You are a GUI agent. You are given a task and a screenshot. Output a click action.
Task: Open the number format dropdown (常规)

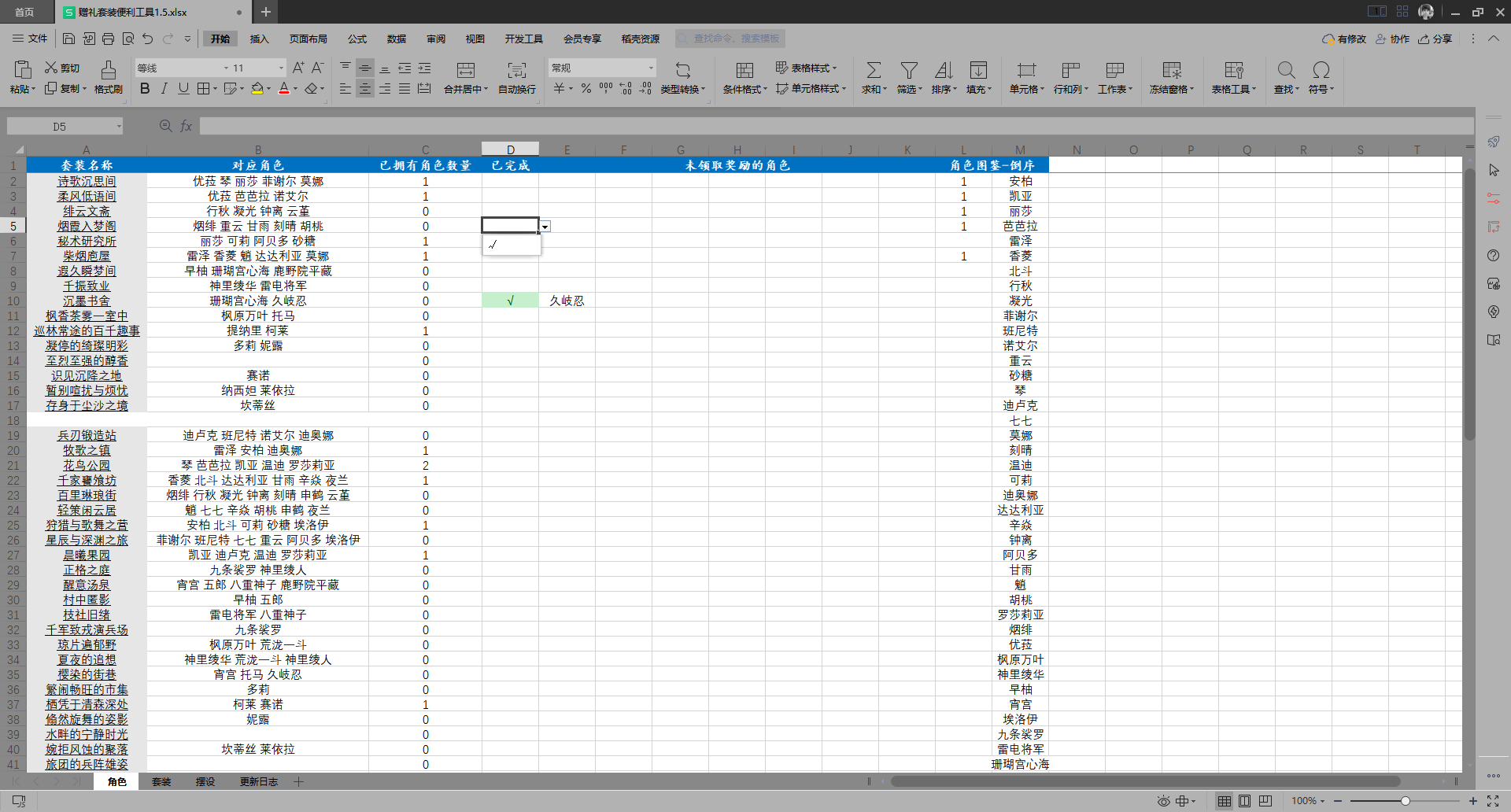click(x=651, y=68)
